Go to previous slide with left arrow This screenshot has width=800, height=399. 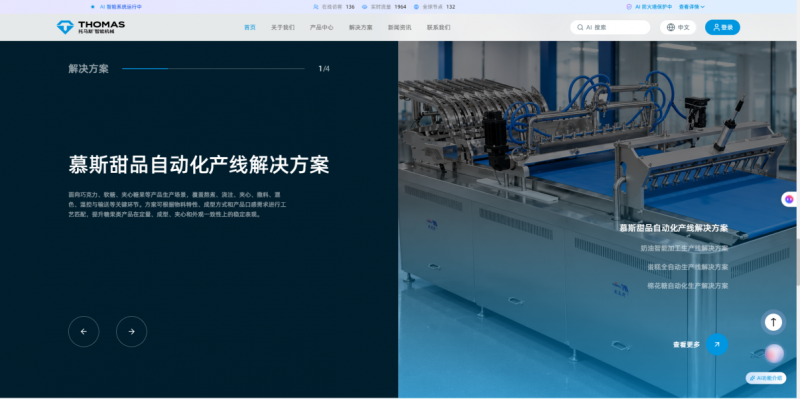pyautogui.click(x=84, y=332)
